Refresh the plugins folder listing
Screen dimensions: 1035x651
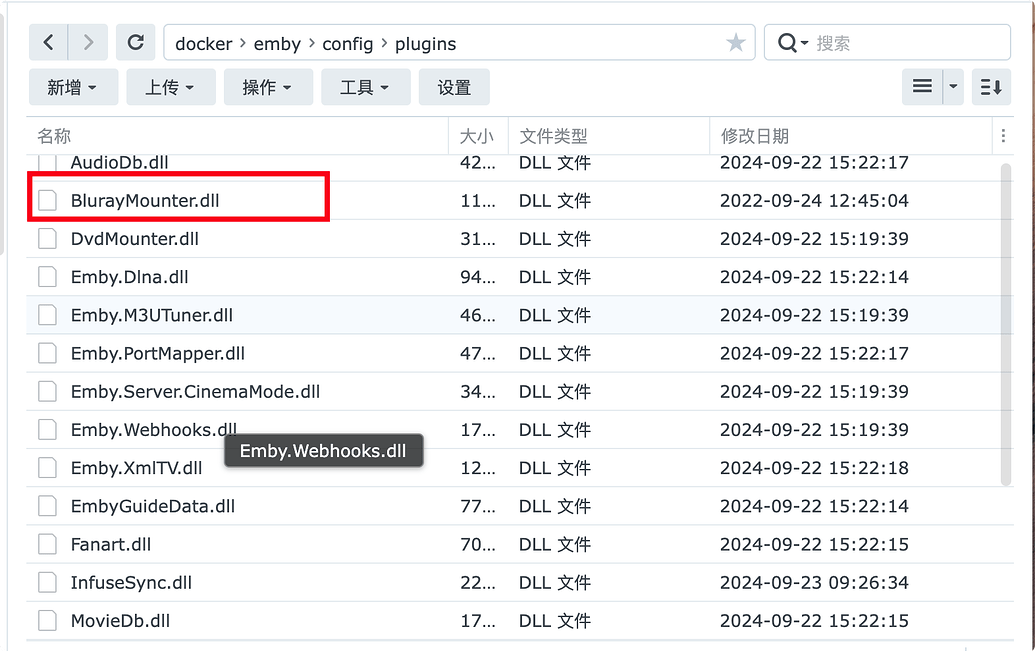[136, 43]
